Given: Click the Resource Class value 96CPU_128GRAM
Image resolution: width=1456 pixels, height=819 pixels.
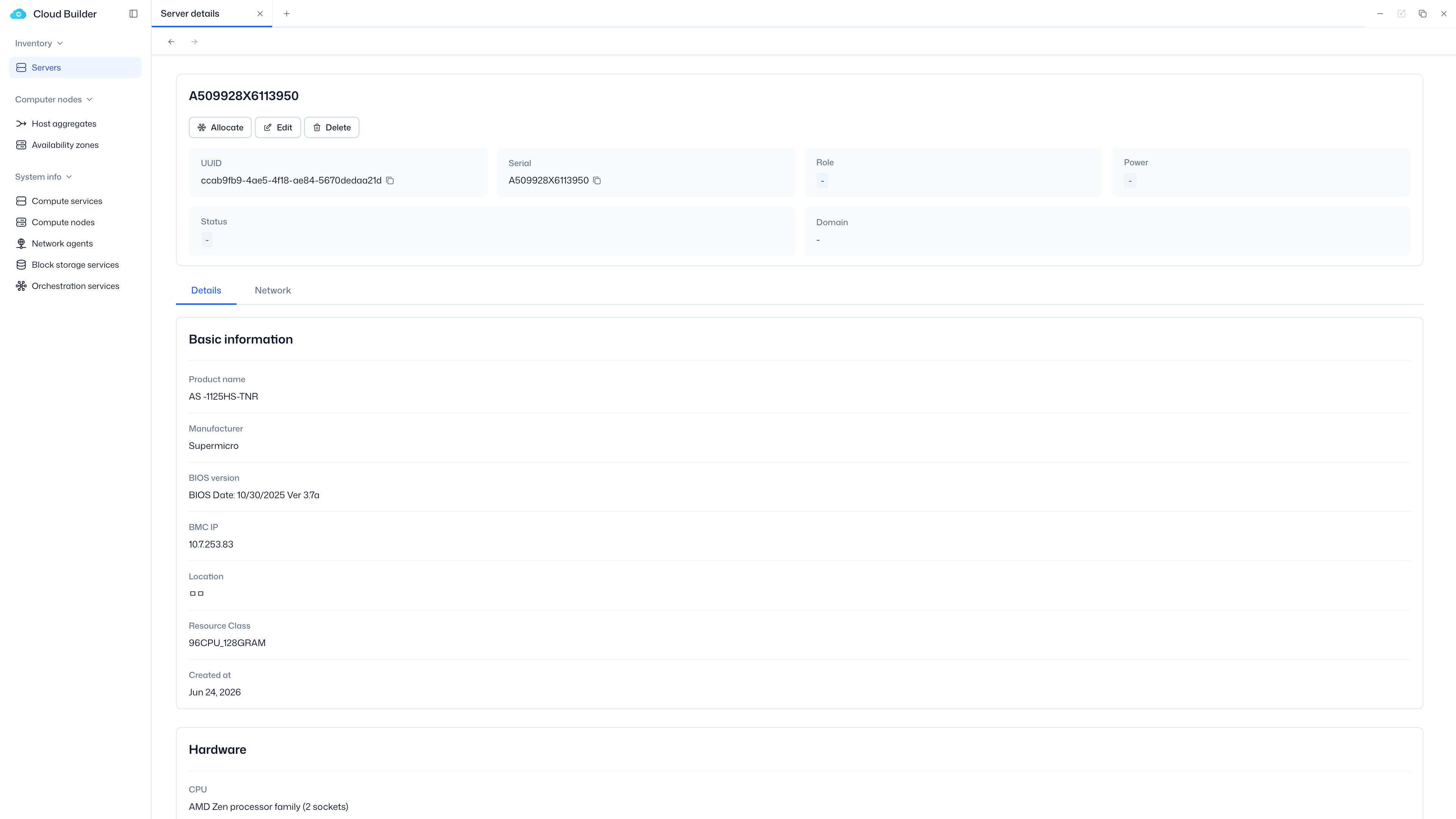Looking at the screenshot, I should [x=227, y=643].
